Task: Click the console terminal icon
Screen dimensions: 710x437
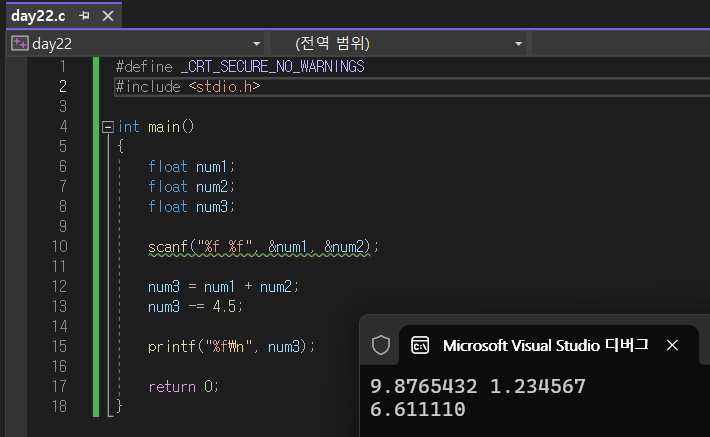Action: click(x=420, y=346)
